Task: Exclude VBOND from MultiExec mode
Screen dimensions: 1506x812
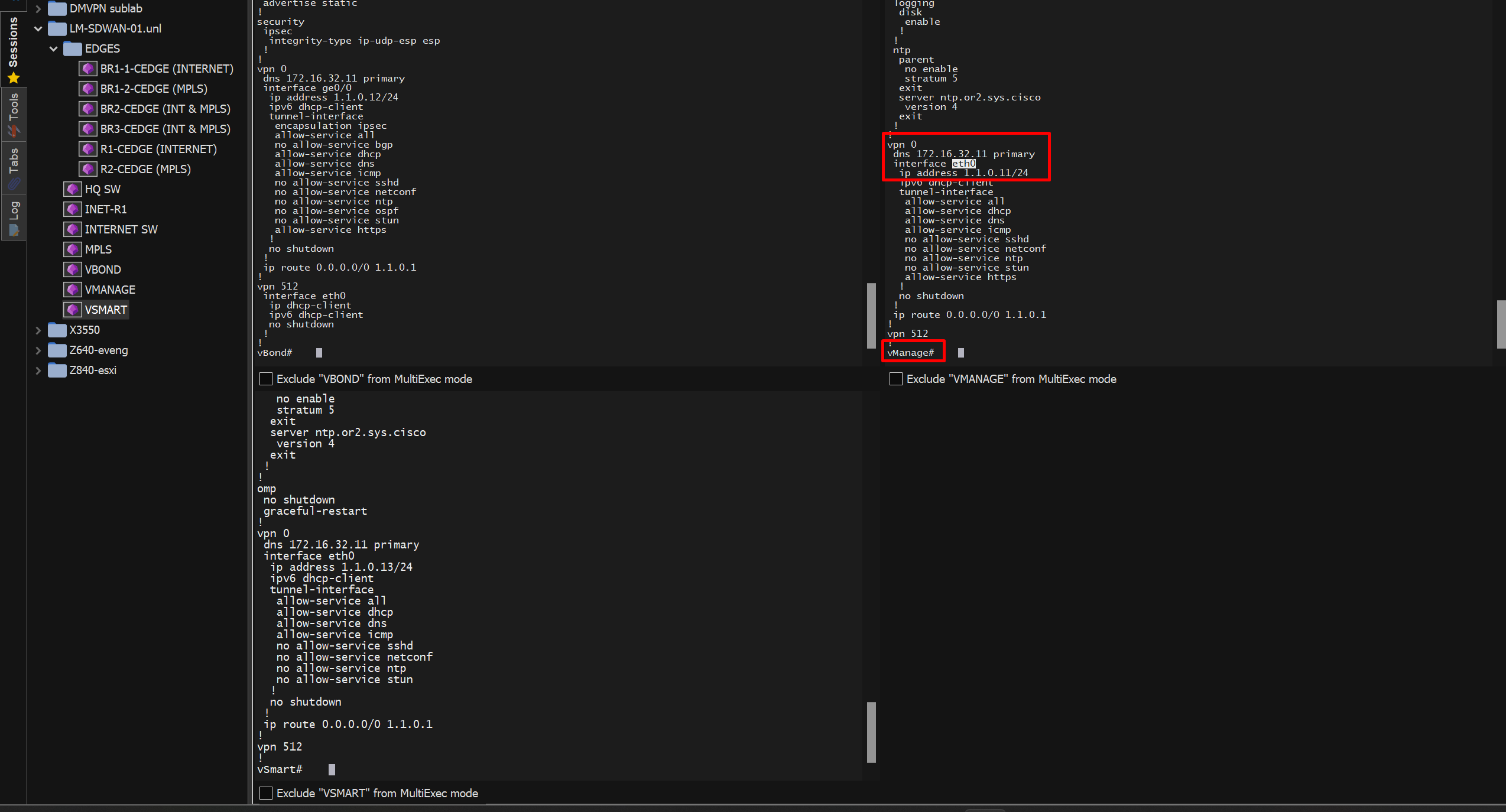Action: (x=266, y=379)
